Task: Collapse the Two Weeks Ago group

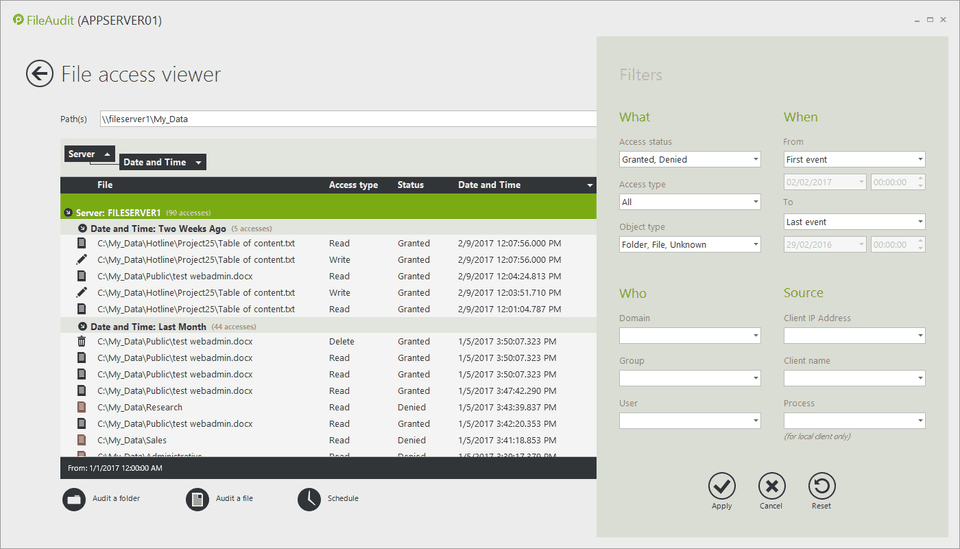Action: 82,229
